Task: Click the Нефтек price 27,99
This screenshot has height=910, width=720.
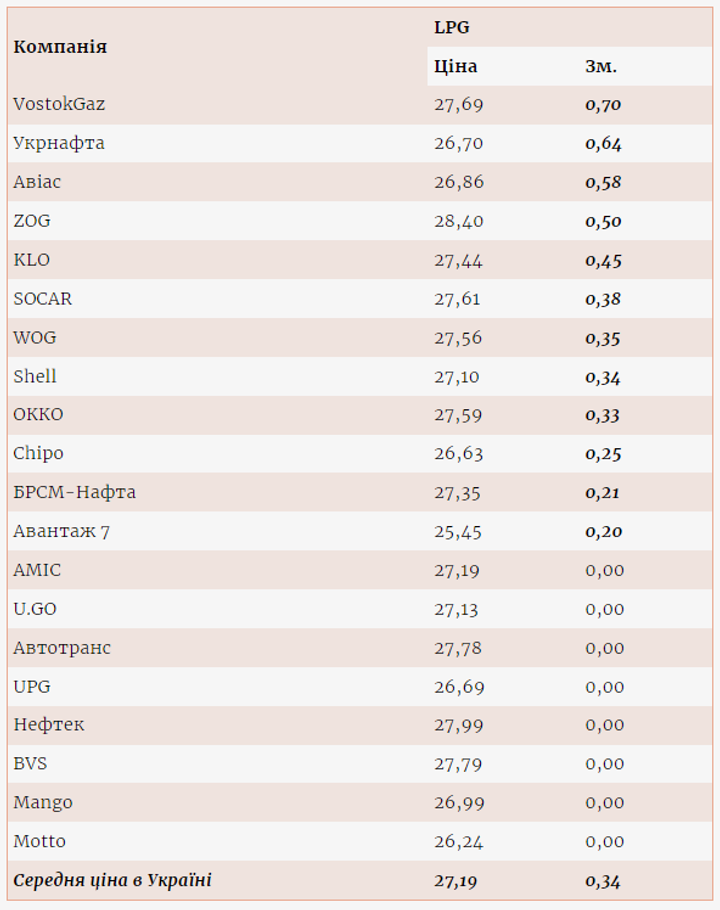Action: 458,725
